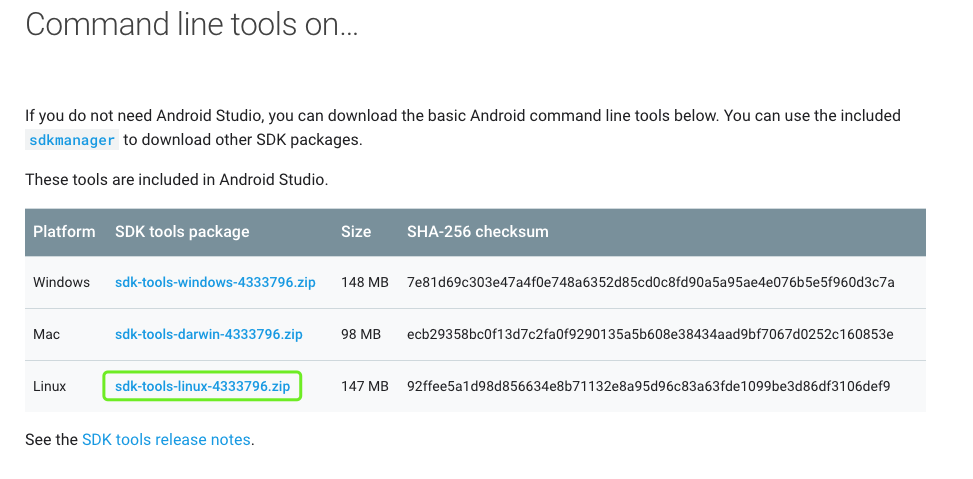Click the 147 MB size value
Image resolution: width=973 pixels, height=479 pixels.
tap(364, 386)
